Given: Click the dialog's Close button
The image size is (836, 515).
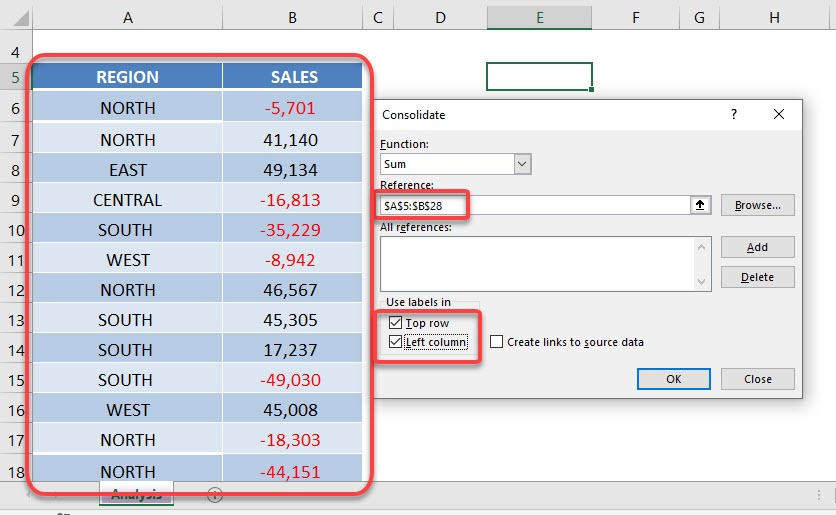Looking at the screenshot, I should click(757, 379).
